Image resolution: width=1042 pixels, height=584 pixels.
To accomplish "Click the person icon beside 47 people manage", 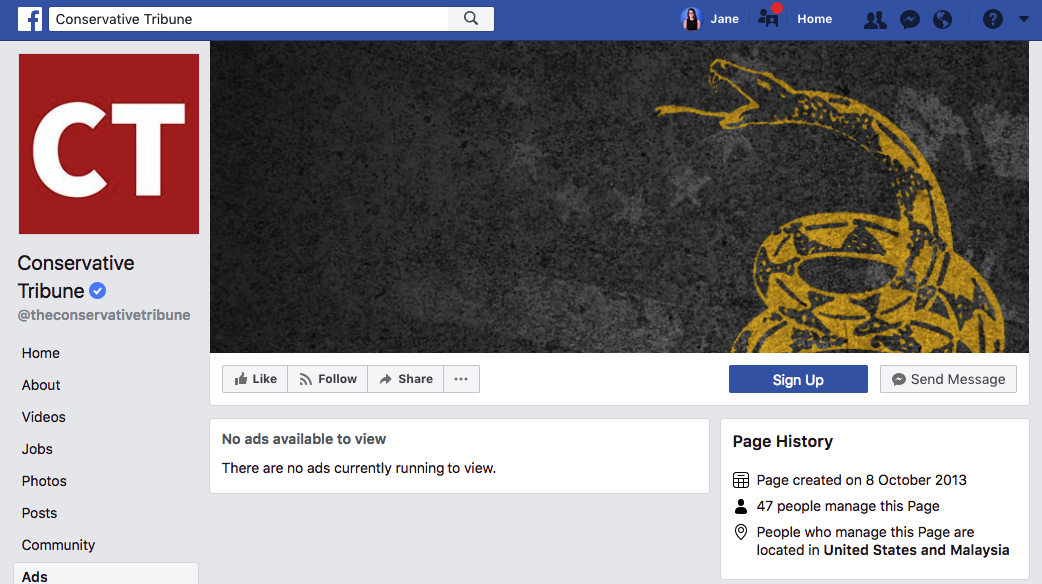I will pos(741,506).
